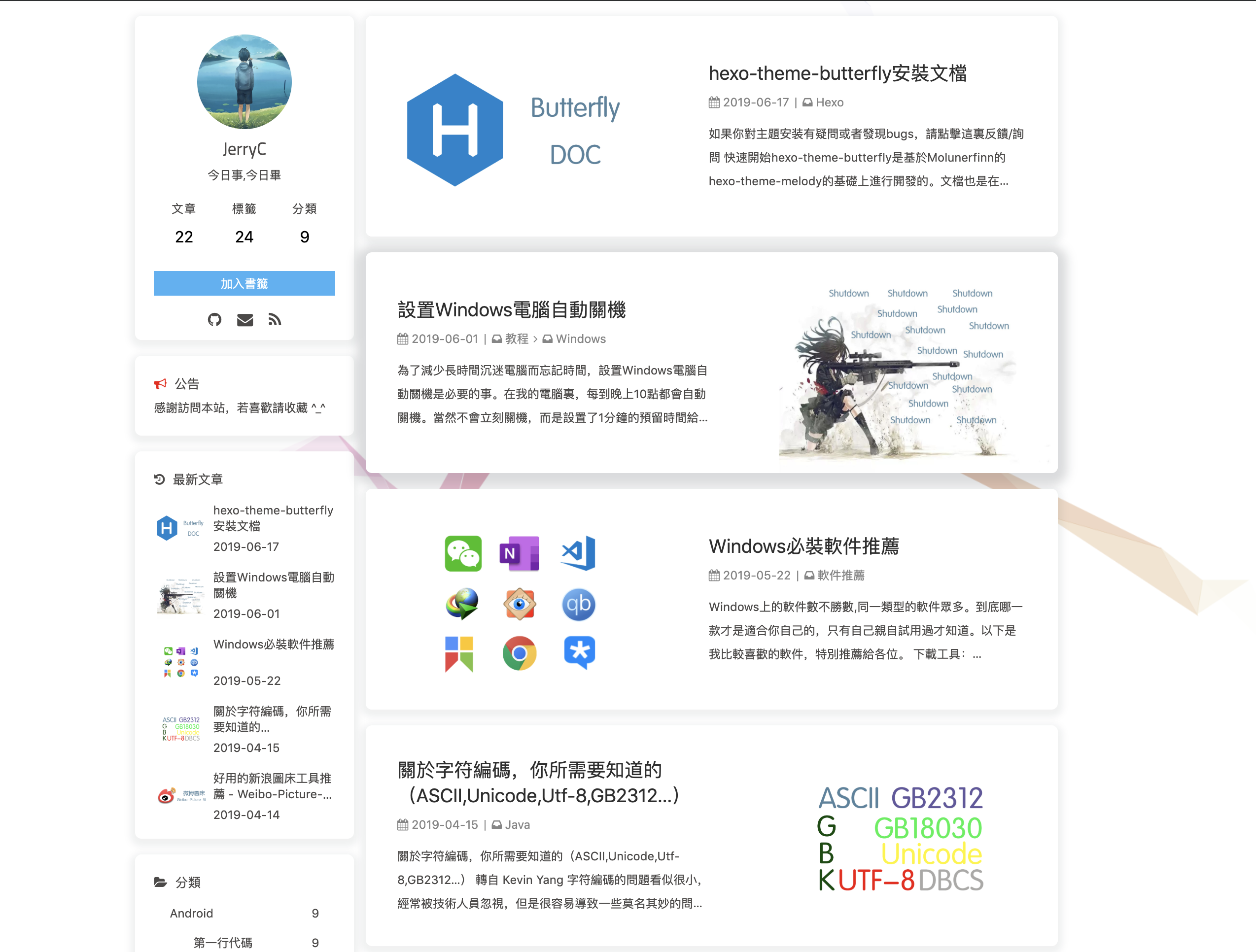Click the red announcement megaphone icon
The width and height of the screenshot is (1256, 952).
pyautogui.click(x=160, y=384)
